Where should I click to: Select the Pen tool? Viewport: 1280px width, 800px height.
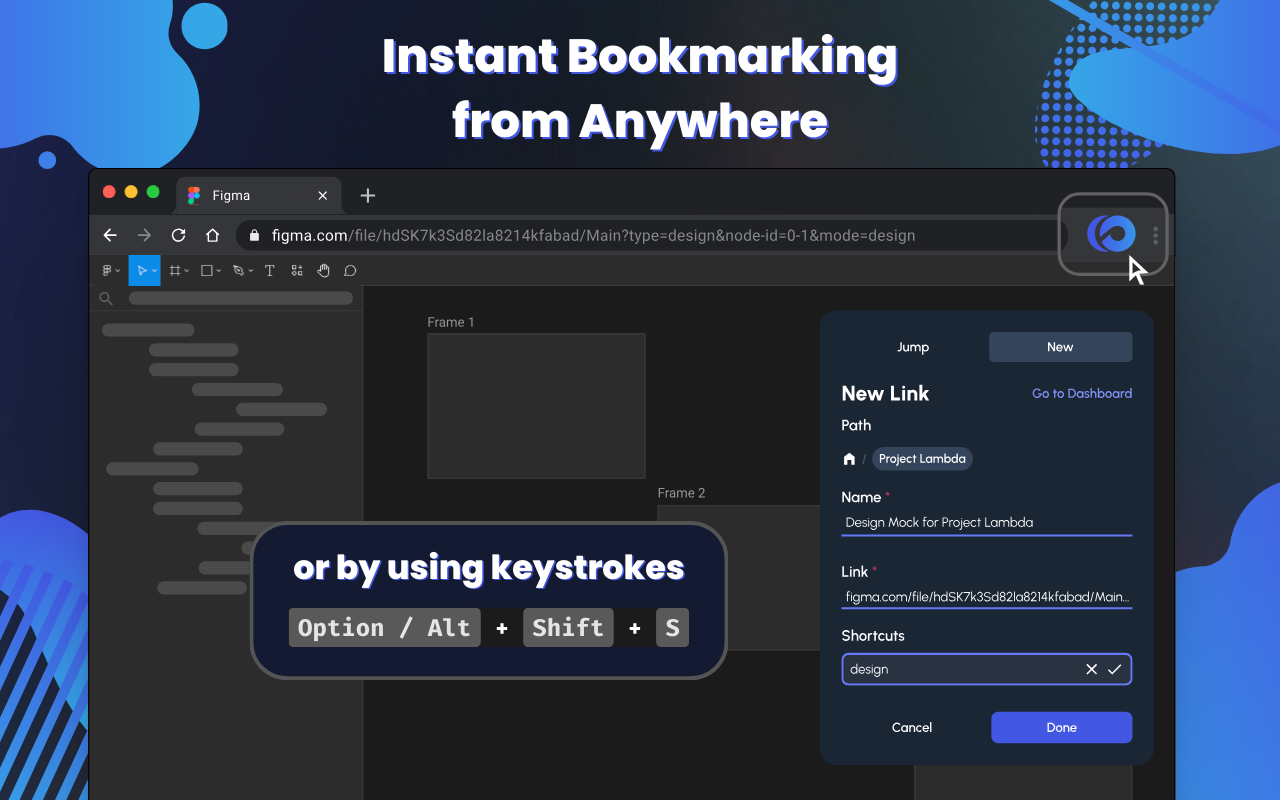[238, 270]
